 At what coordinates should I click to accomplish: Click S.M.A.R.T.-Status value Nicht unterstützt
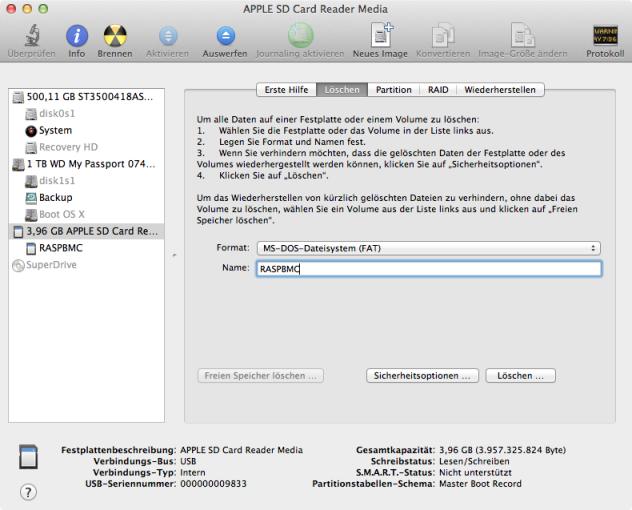click(x=475, y=473)
